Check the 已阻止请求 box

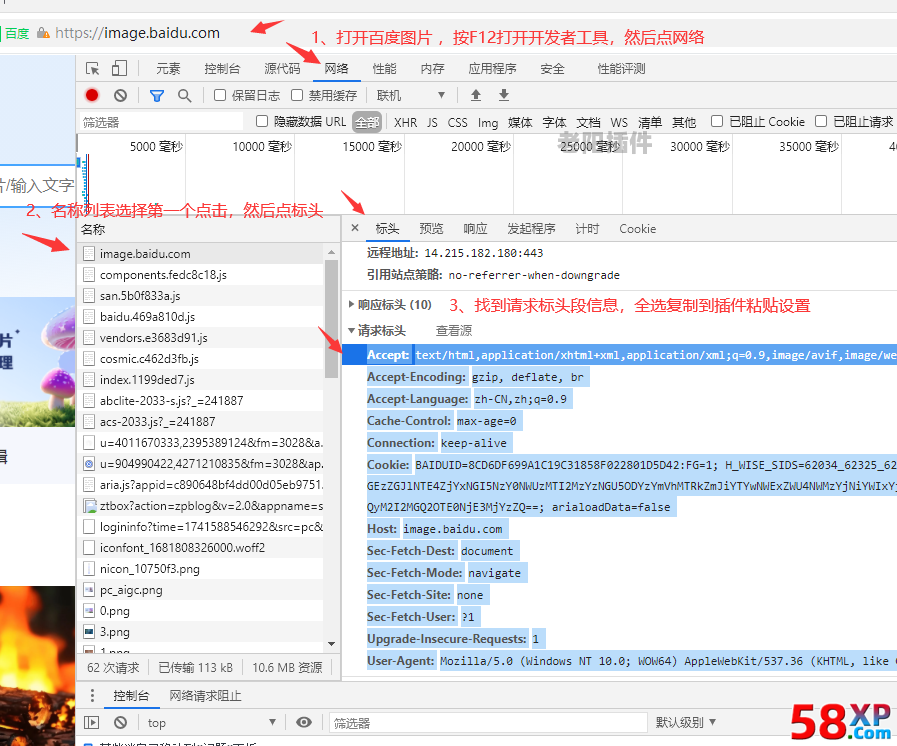821,121
